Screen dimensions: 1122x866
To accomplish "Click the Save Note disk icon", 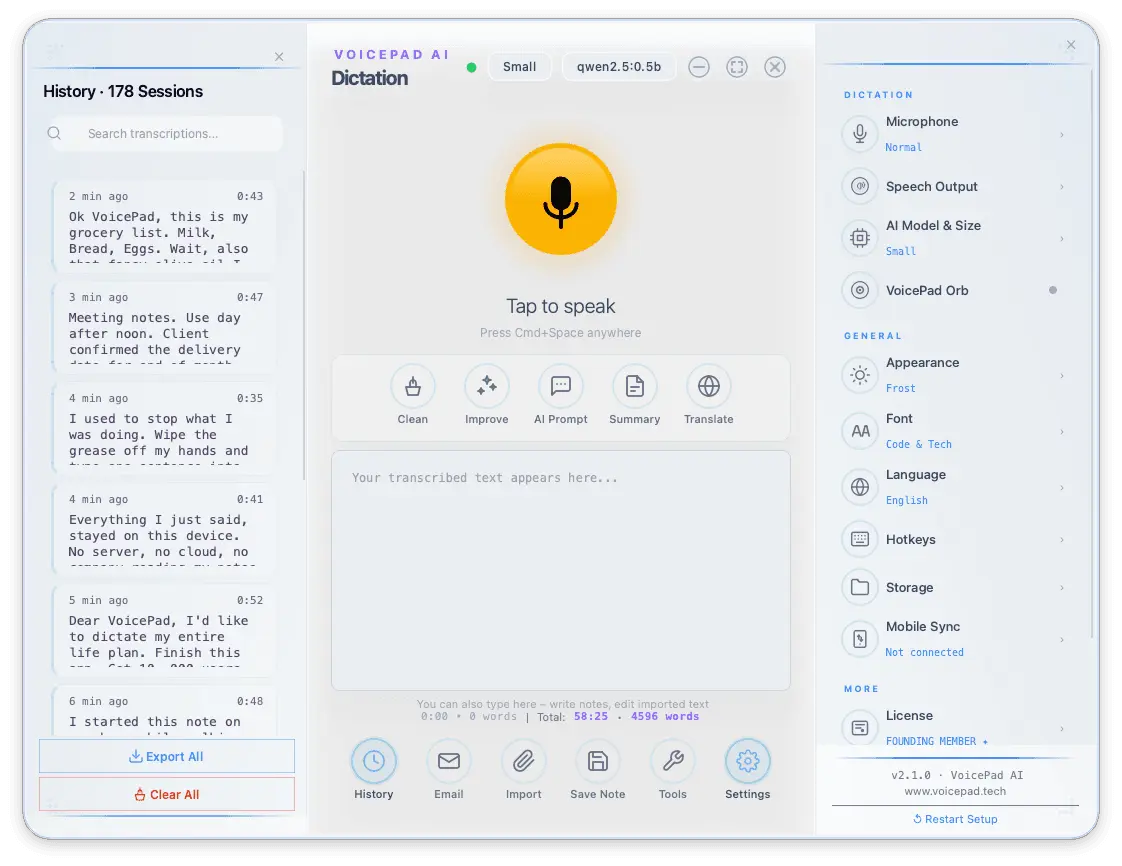I will click(597, 761).
